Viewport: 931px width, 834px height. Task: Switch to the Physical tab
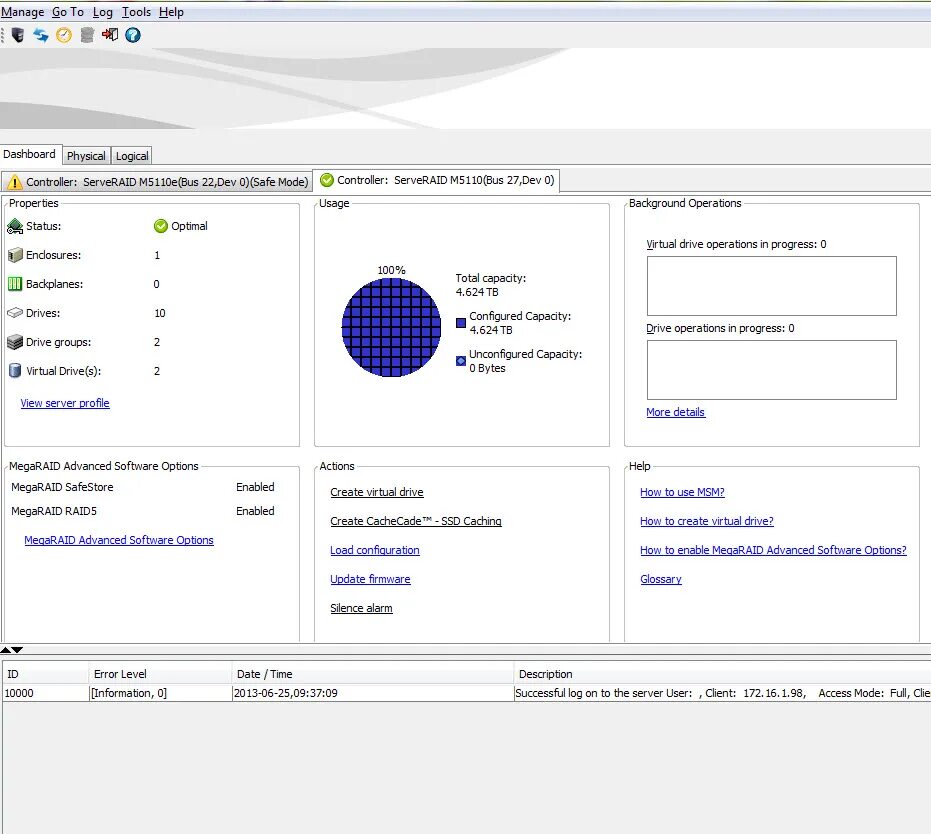tap(86, 156)
